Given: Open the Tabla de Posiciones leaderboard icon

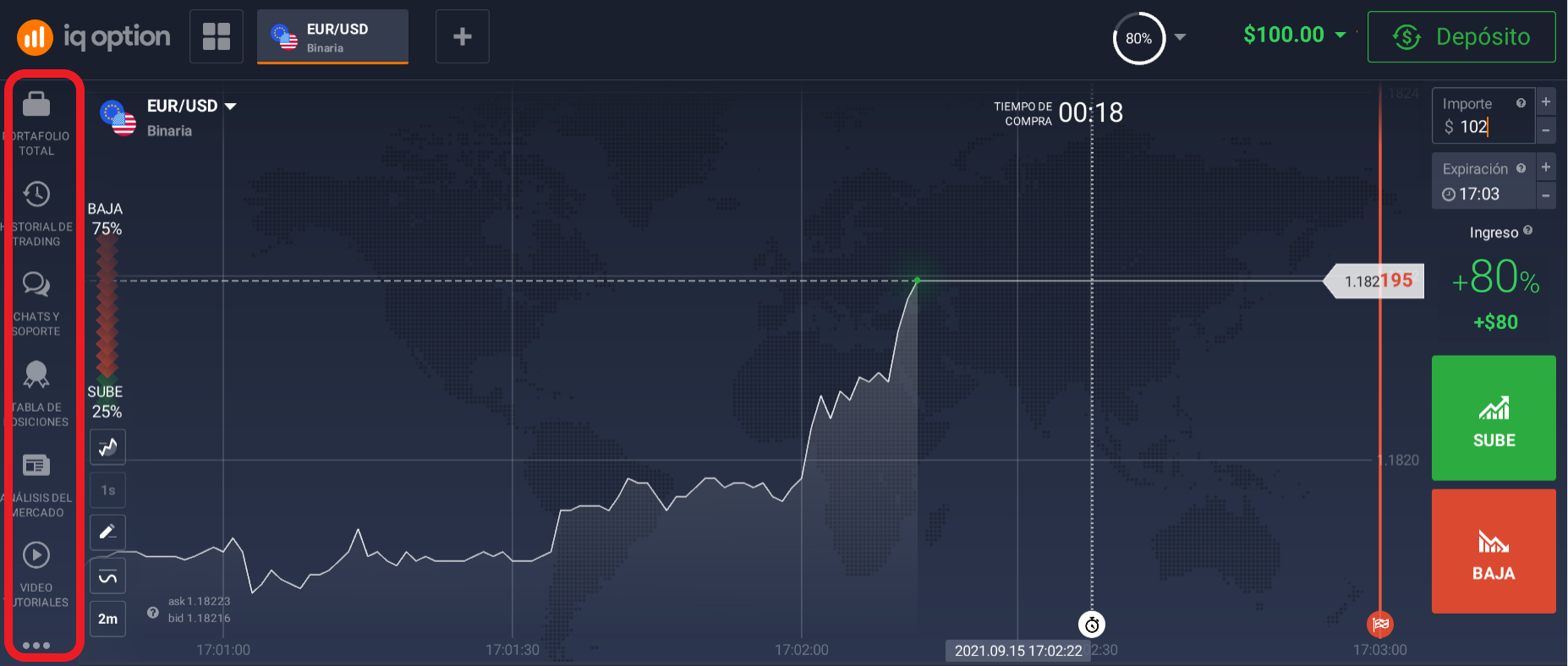Looking at the screenshot, I should click(36, 374).
